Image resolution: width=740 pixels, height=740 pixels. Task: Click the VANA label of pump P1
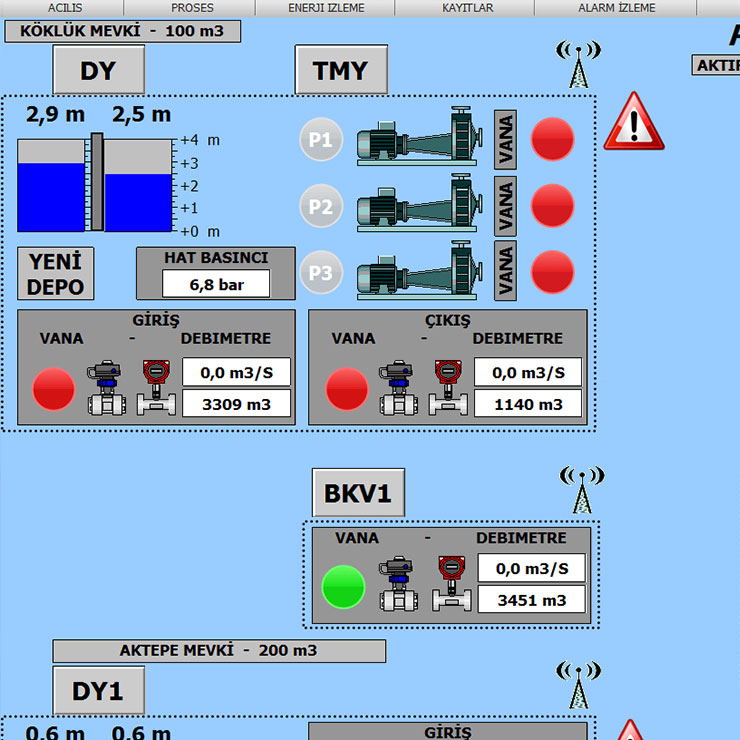505,140
